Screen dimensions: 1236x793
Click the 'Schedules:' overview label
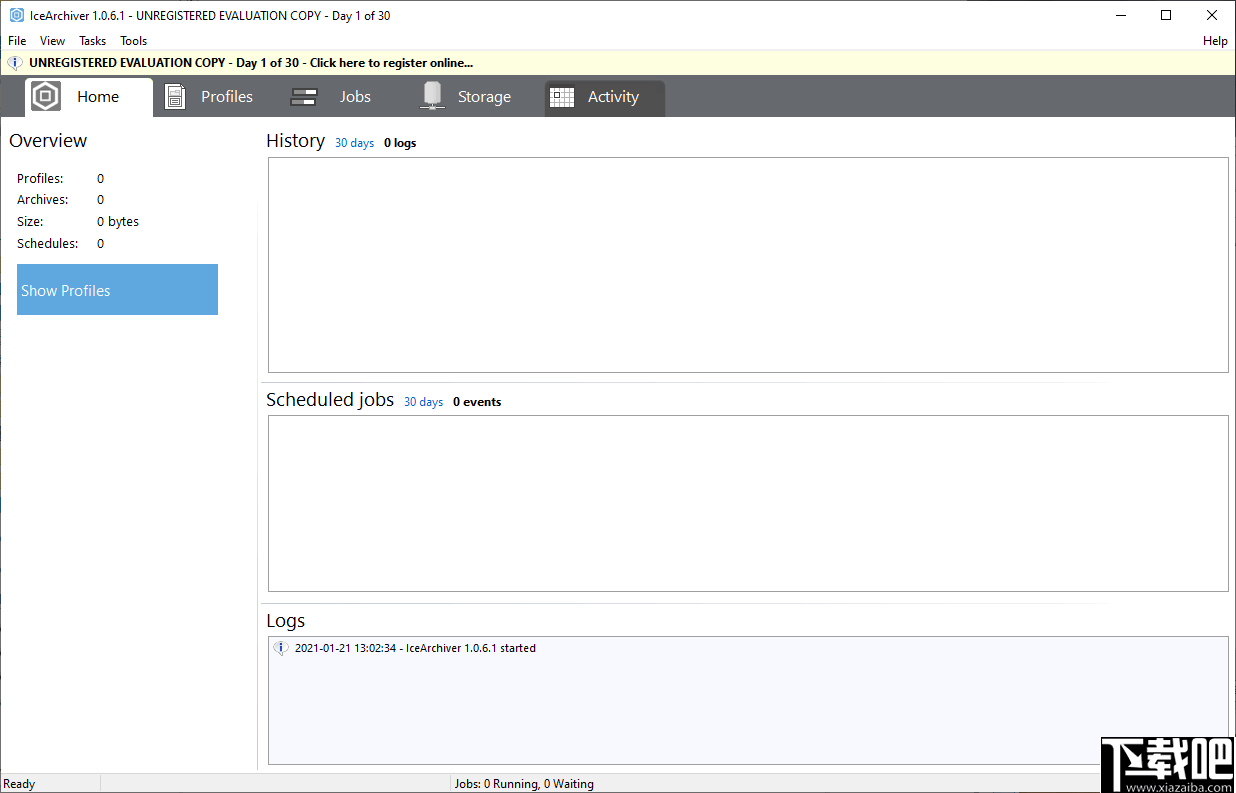coord(47,244)
